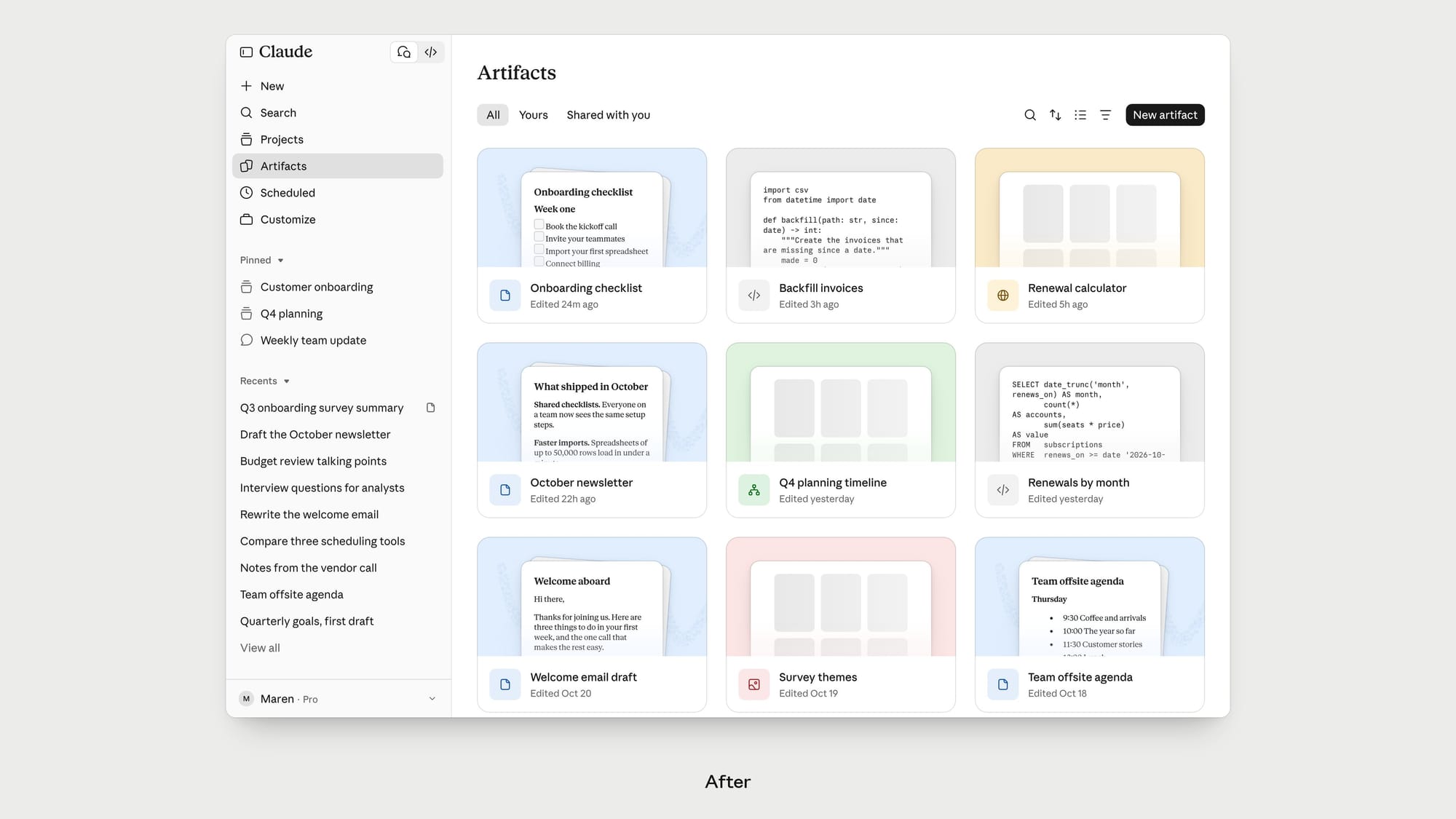Open the filter lines icon
The width and height of the screenshot is (1456, 819).
pos(1106,115)
